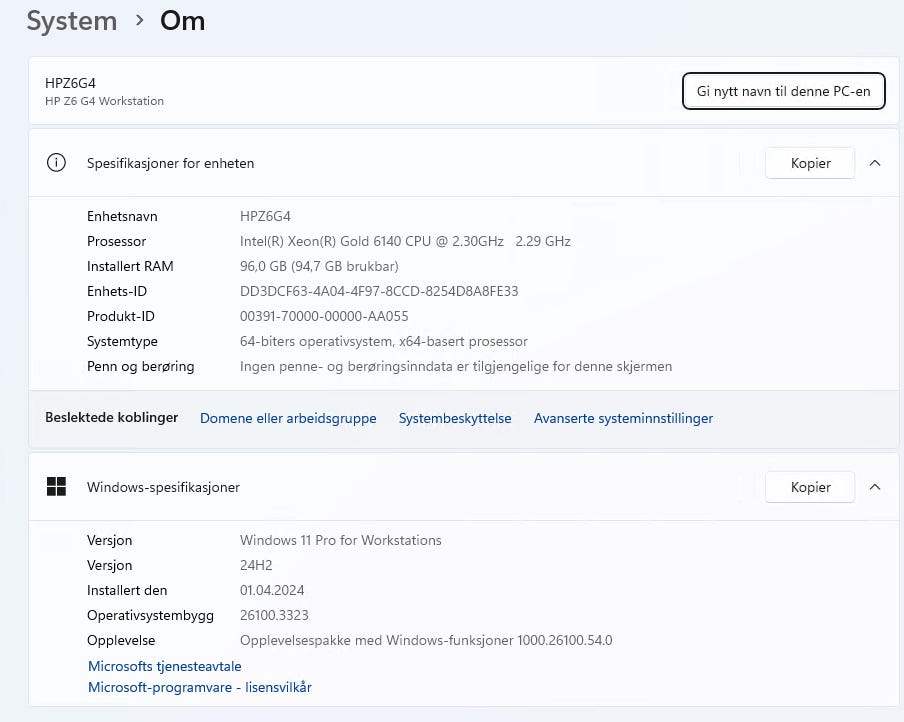This screenshot has width=904, height=722.
Task: Collapse the Windows-spesifikasjoner section chevron
Action: tap(875, 487)
